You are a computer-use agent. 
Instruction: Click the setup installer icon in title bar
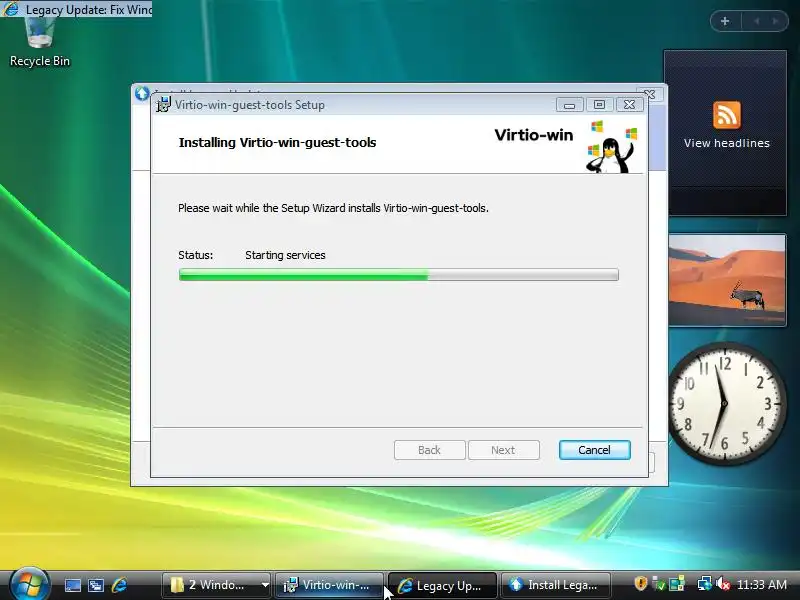pyautogui.click(x=163, y=105)
